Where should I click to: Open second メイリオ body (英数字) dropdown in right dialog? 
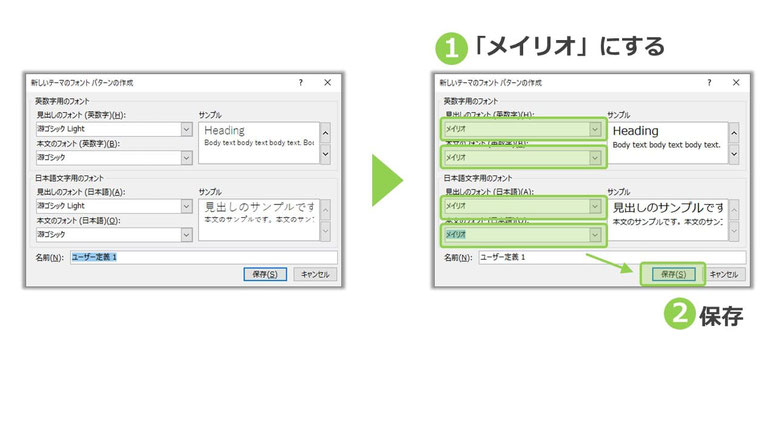[595, 158]
